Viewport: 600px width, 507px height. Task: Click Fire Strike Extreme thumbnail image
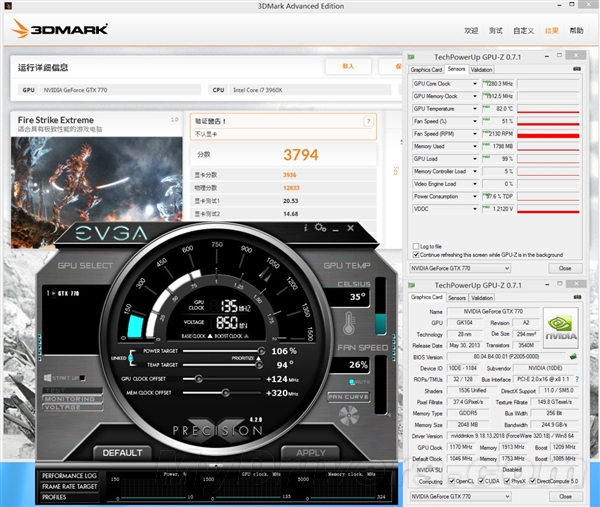[x=97, y=193]
